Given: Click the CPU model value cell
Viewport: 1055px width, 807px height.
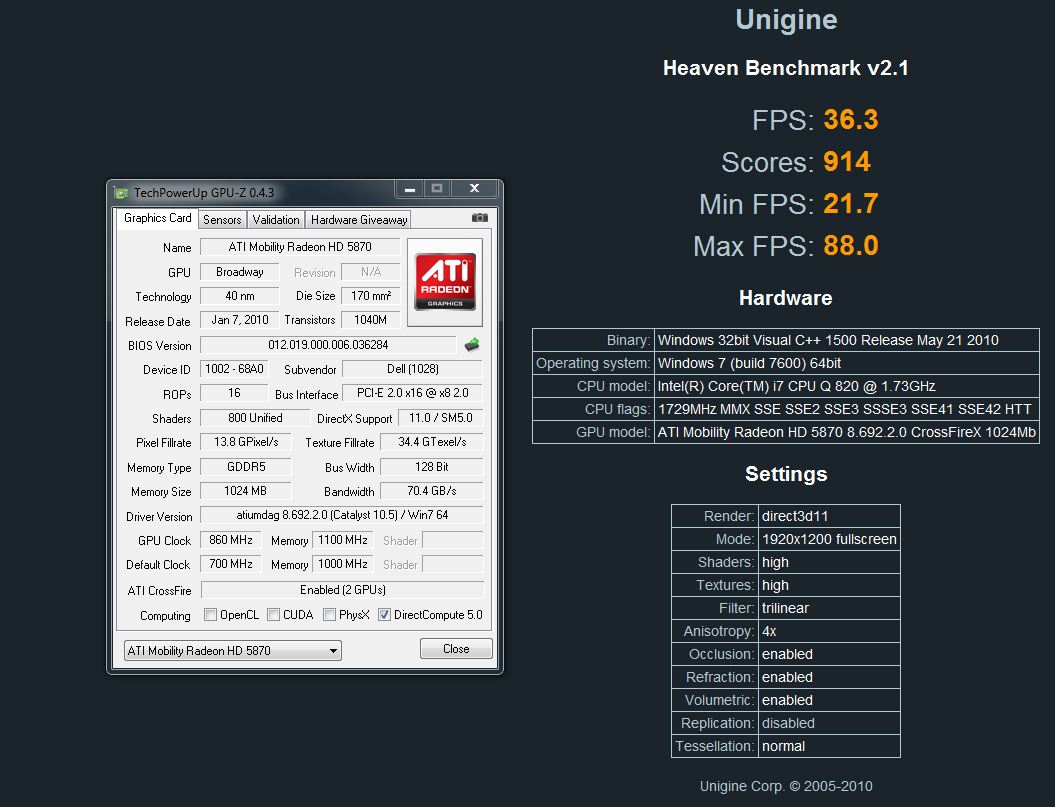Looking at the screenshot, I should click(x=846, y=386).
